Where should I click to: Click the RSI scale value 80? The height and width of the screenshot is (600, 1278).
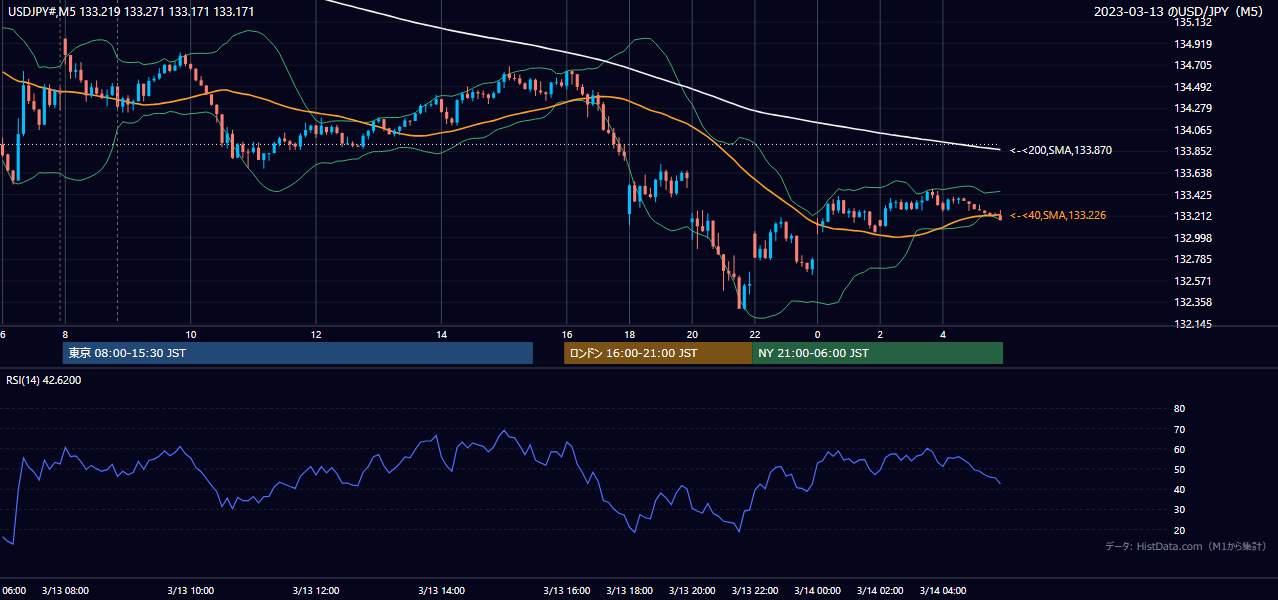point(1179,409)
